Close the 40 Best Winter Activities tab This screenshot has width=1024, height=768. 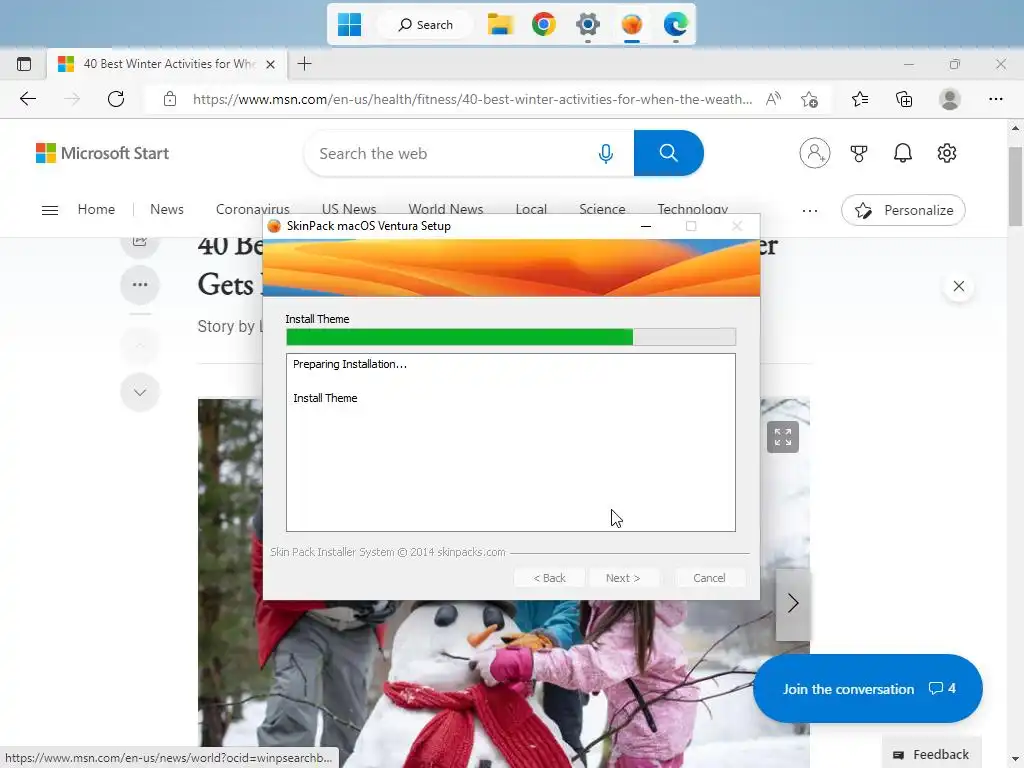270,64
